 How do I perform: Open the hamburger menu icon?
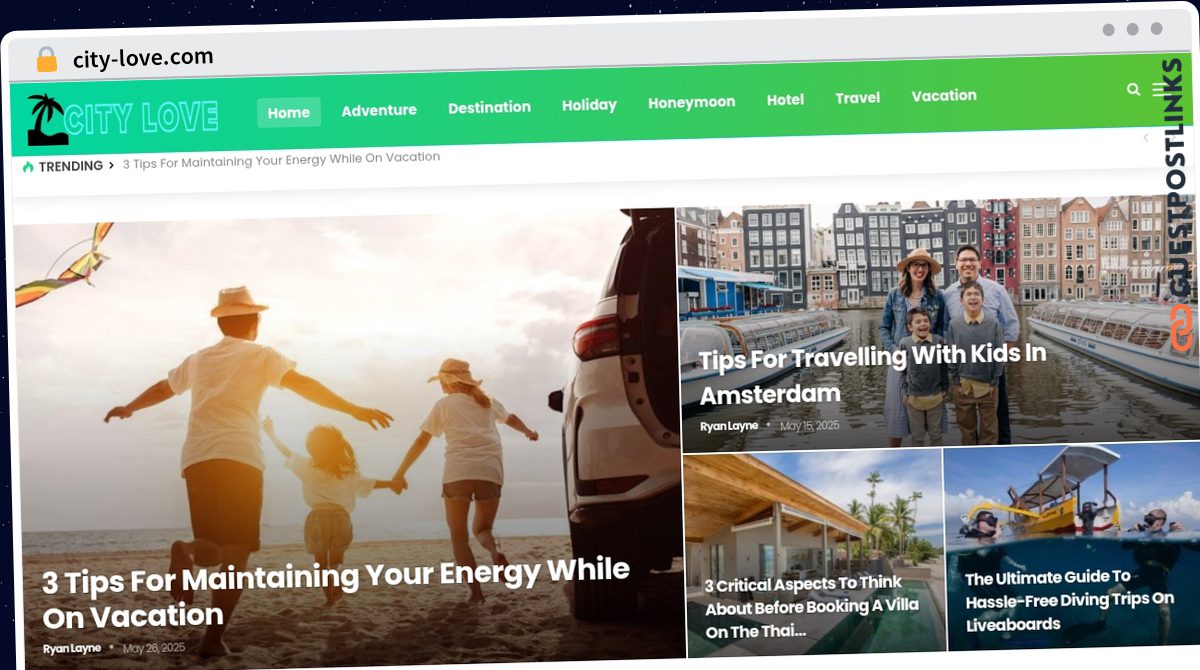(1157, 89)
